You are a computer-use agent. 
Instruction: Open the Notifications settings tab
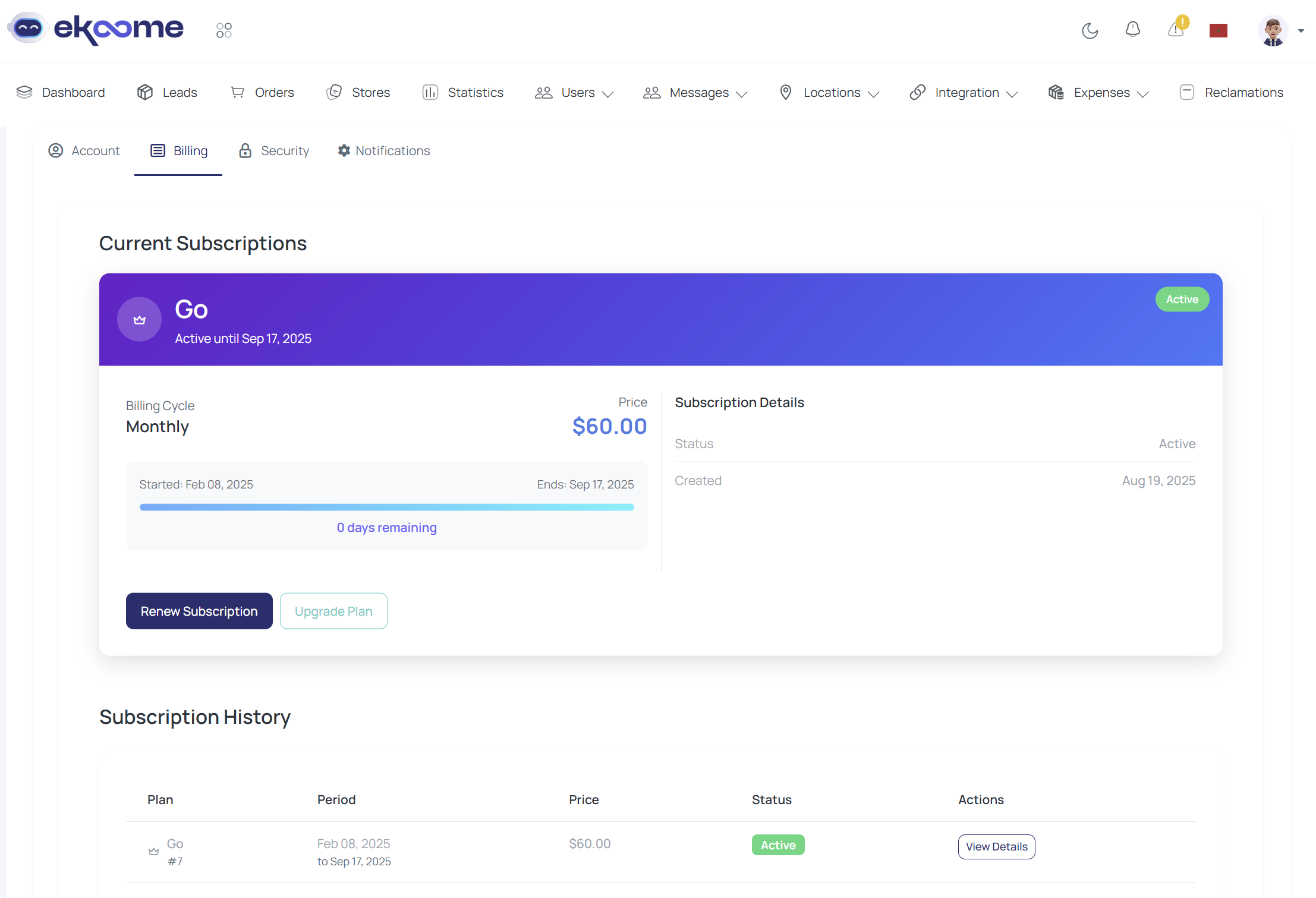coord(383,150)
